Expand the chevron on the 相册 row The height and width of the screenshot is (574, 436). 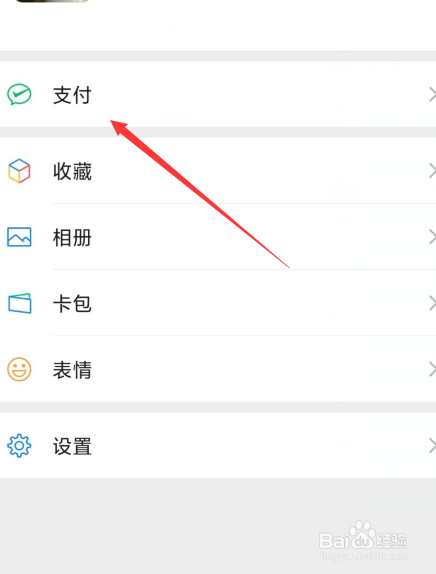(432, 237)
